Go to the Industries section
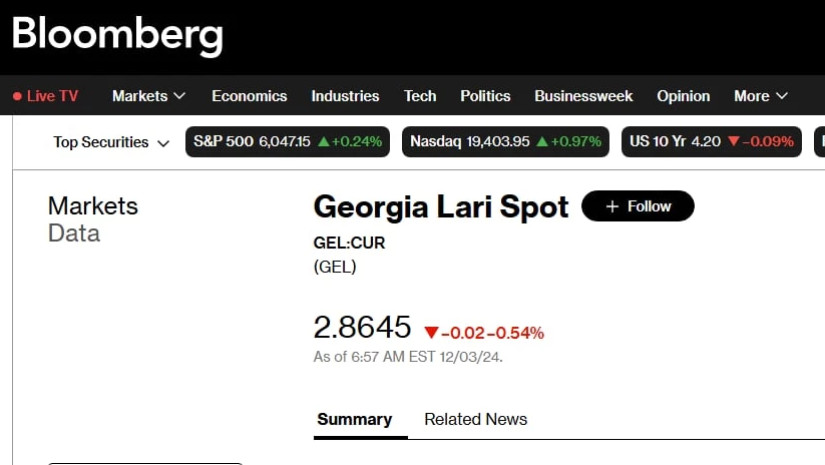 pyautogui.click(x=345, y=96)
